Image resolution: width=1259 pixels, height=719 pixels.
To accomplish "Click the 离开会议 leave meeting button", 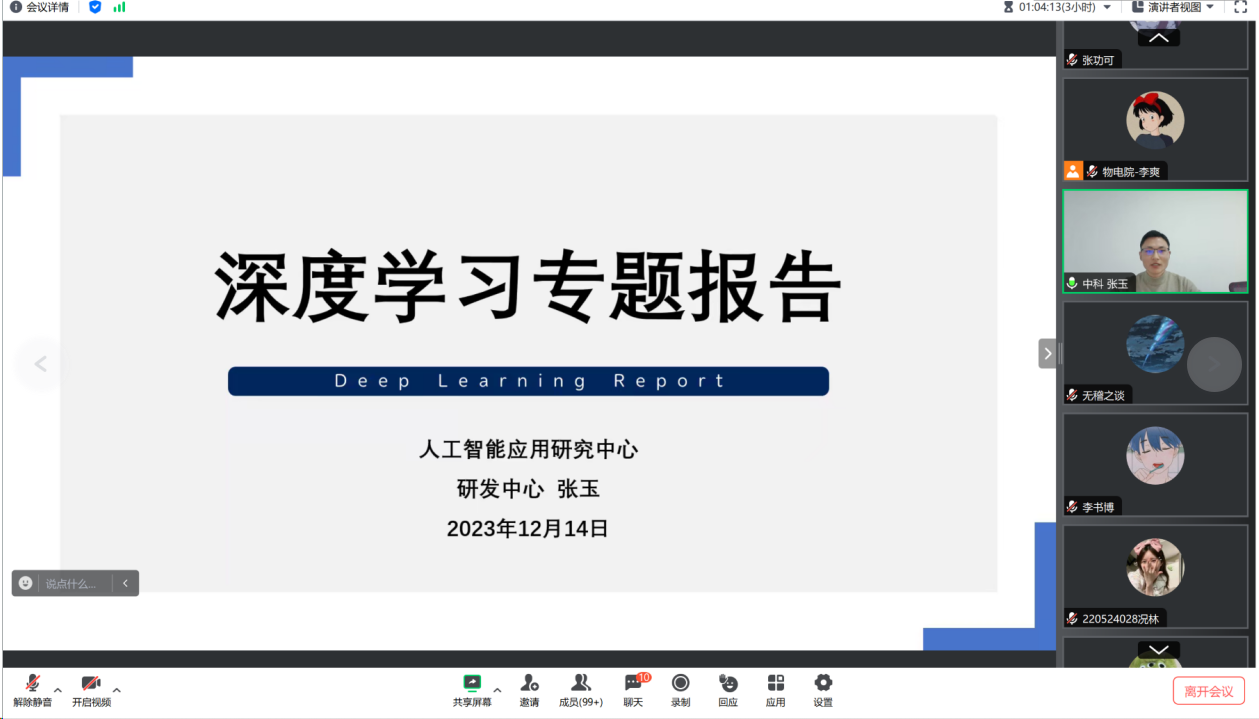I will point(1208,691).
